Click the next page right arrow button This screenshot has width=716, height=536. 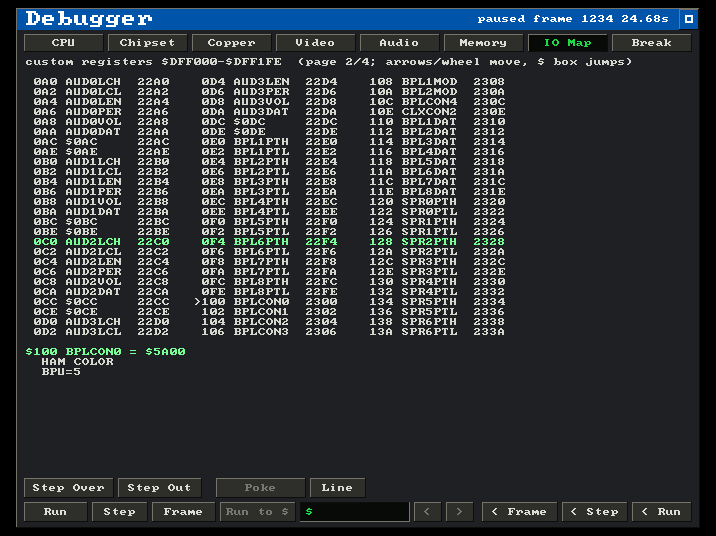point(459,512)
